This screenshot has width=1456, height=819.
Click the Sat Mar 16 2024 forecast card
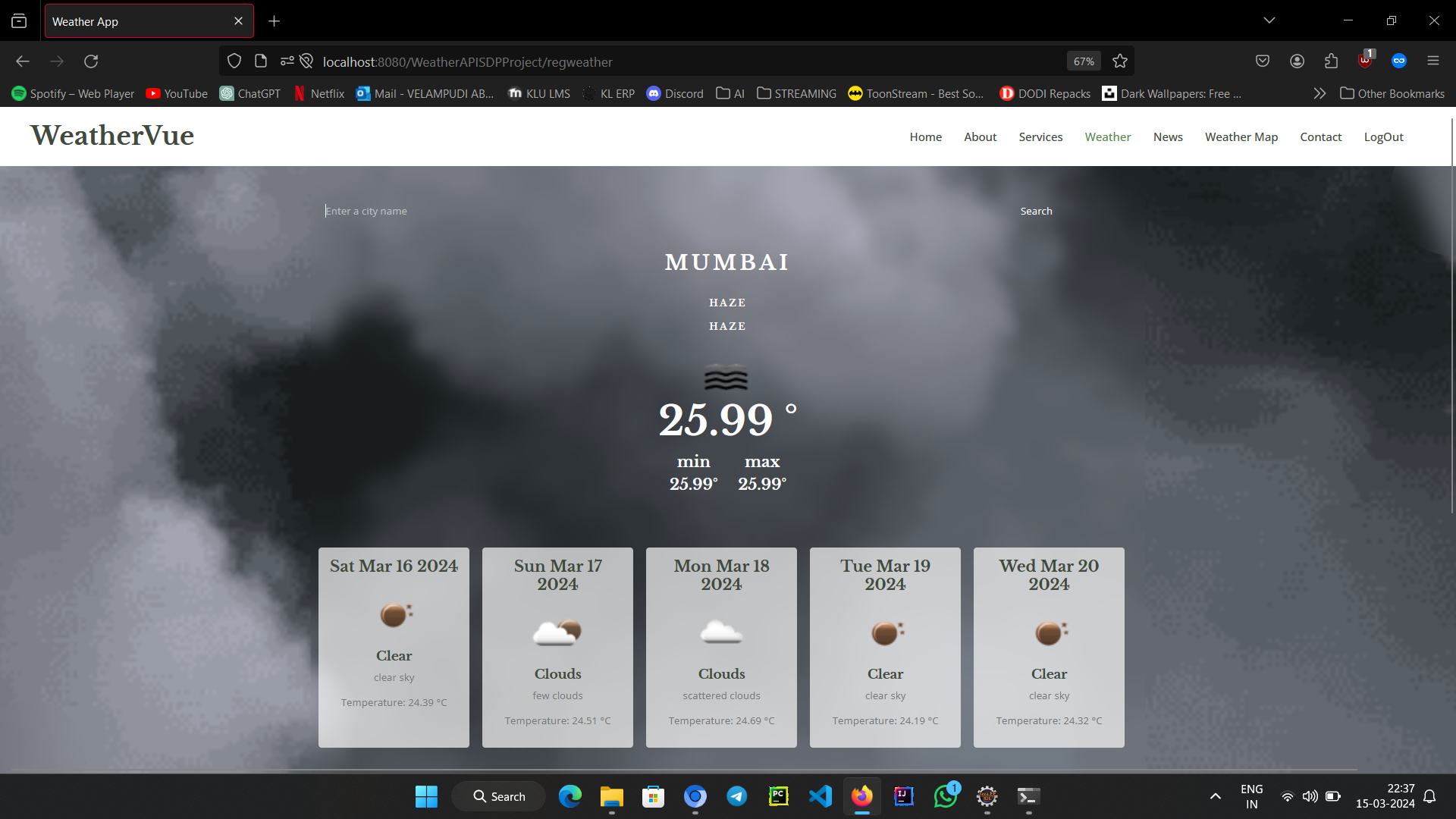pyautogui.click(x=394, y=647)
